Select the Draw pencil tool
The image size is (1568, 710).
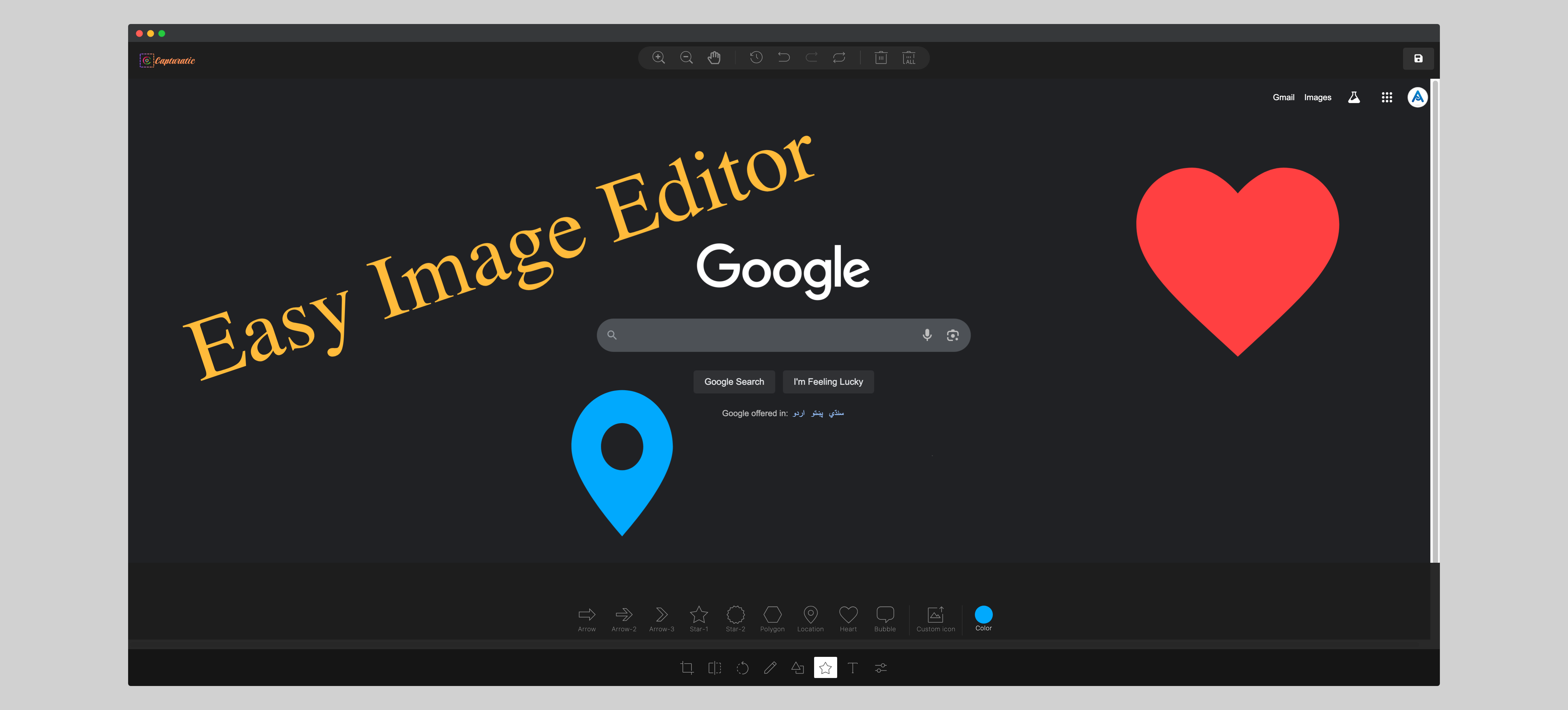click(x=770, y=668)
